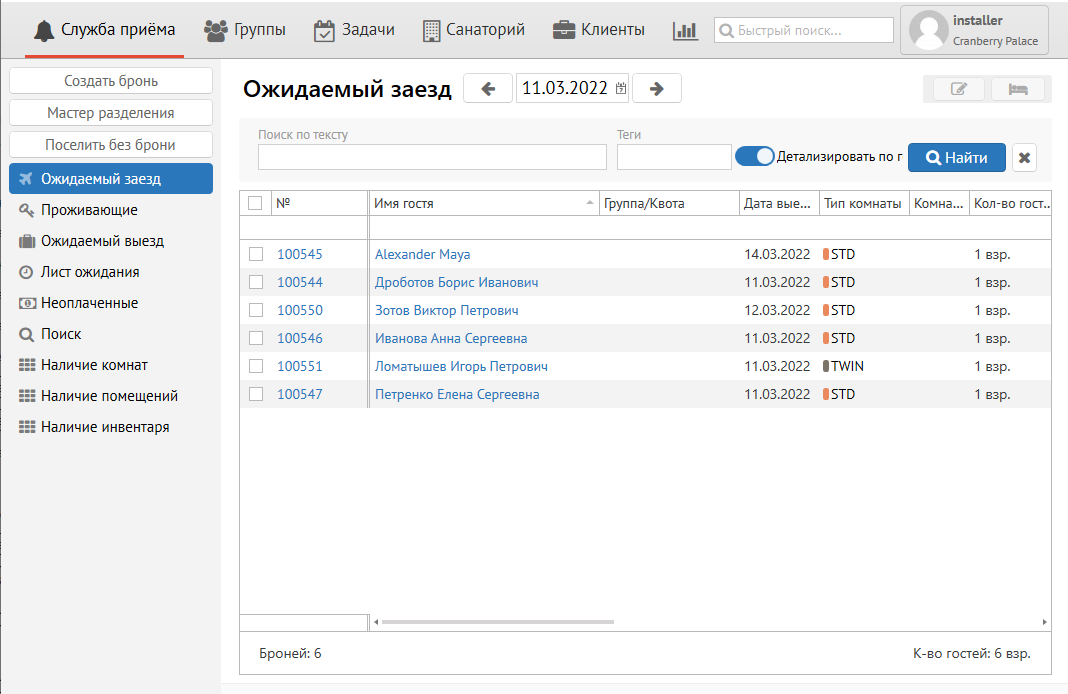1068x694 pixels.
Task: Click the bed check-in icon button
Action: tap(1018, 89)
